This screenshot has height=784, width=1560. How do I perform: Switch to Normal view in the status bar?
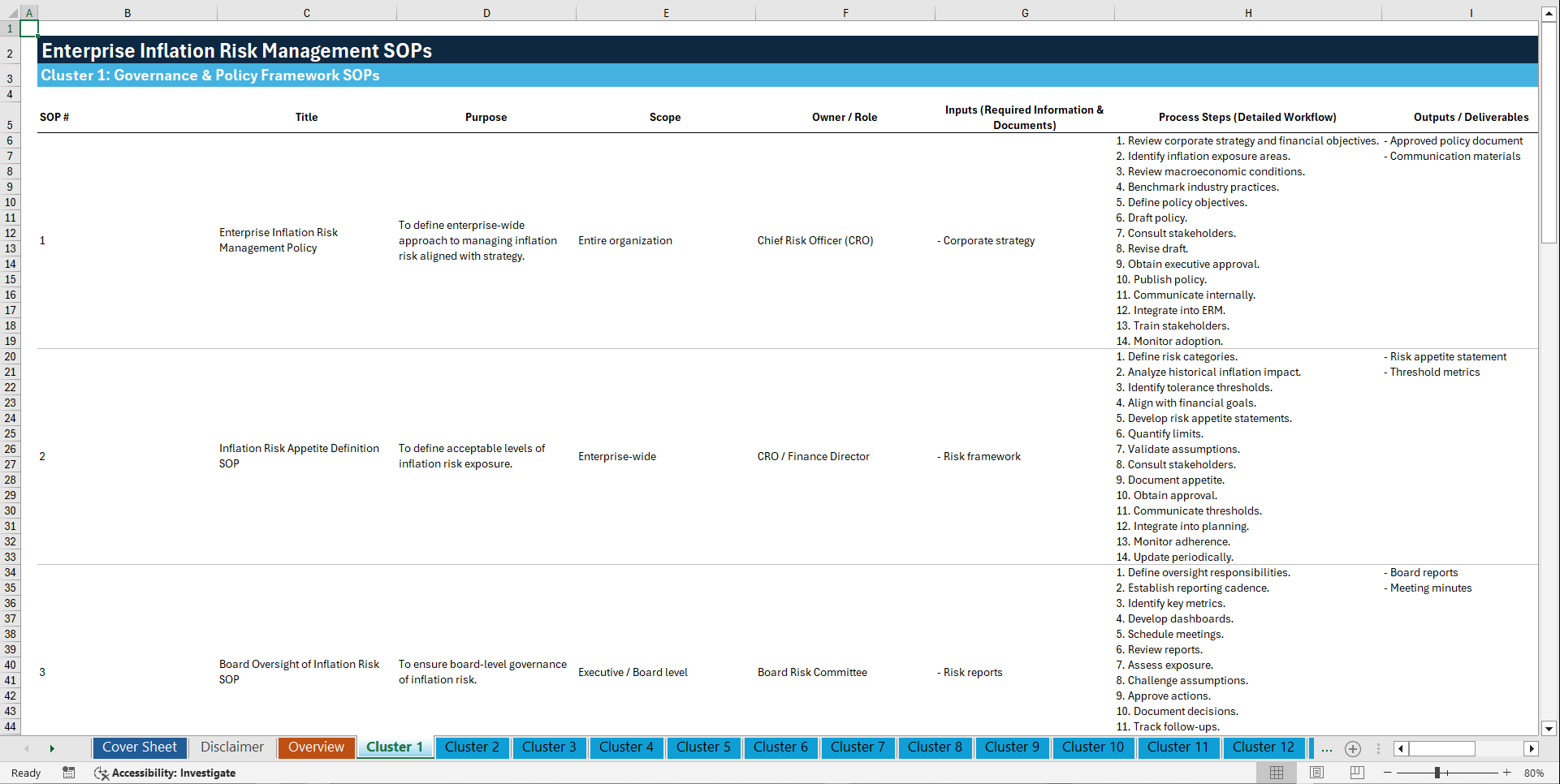[1276, 773]
